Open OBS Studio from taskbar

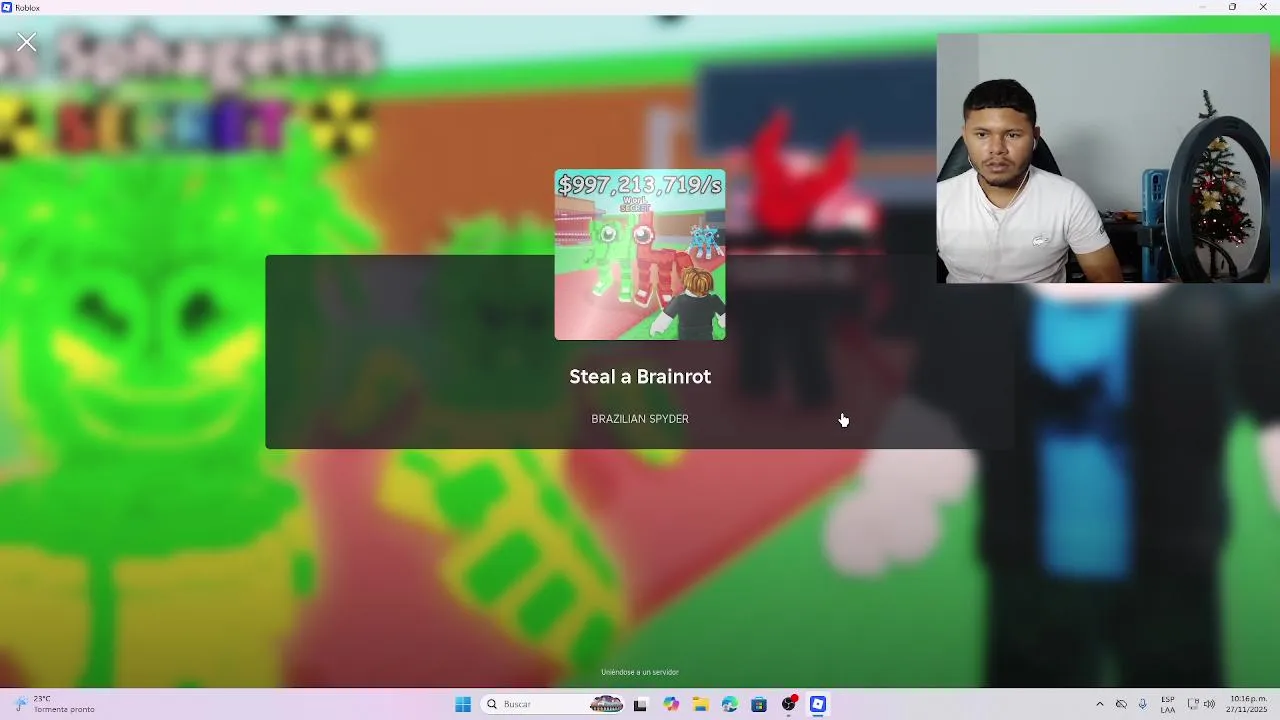click(789, 704)
